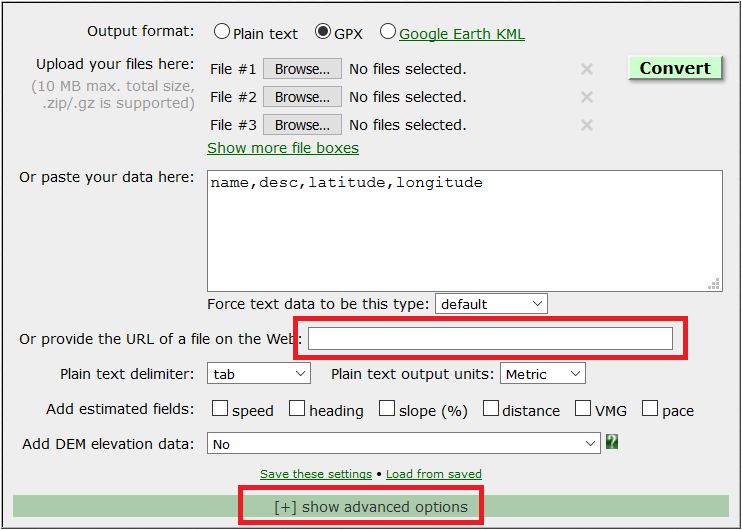This screenshot has width=742, height=530.
Task: Browse for File #2
Action: pyautogui.click(x=302, y=97)
